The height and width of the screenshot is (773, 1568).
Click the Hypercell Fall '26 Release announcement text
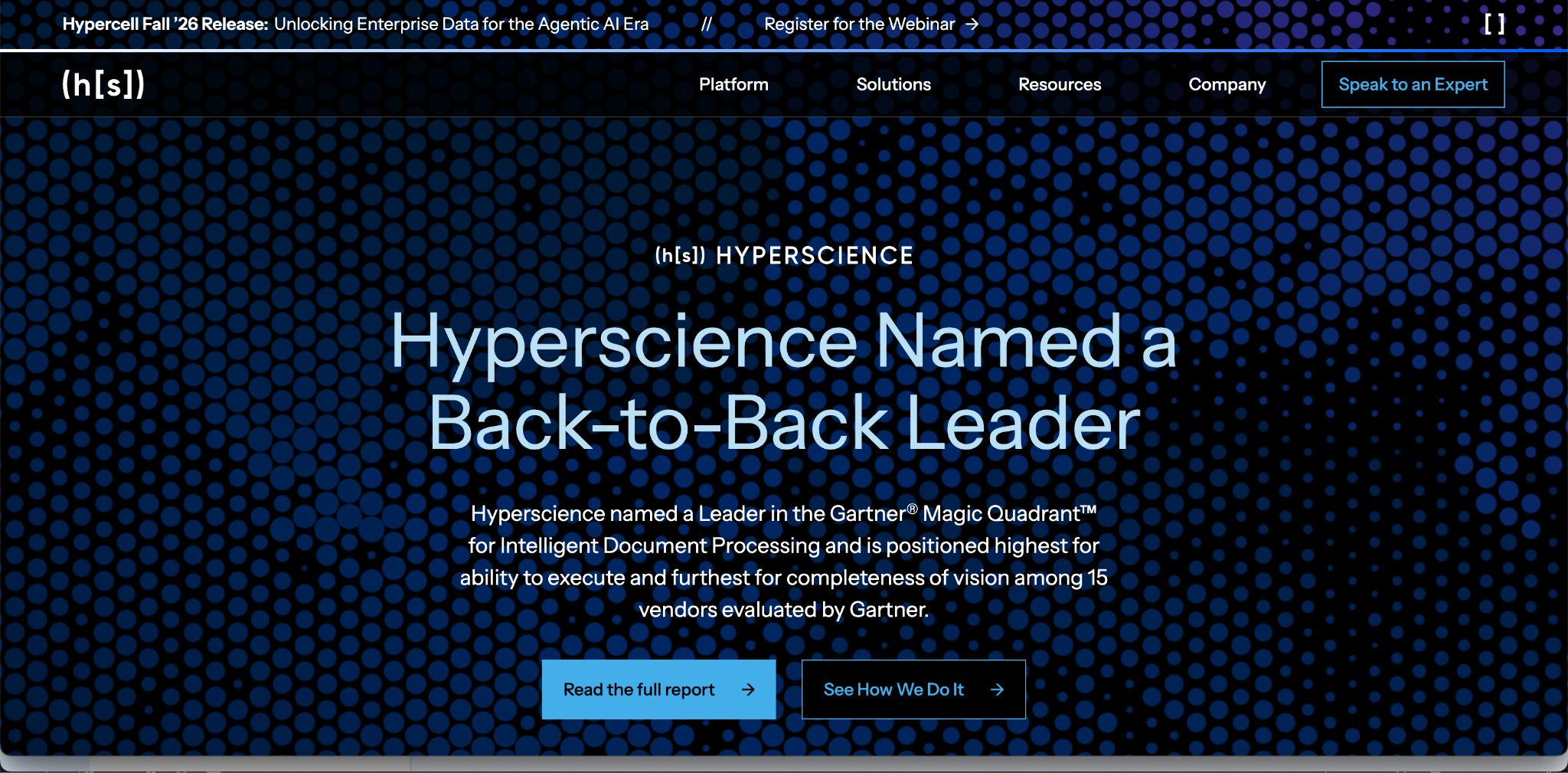355,24
